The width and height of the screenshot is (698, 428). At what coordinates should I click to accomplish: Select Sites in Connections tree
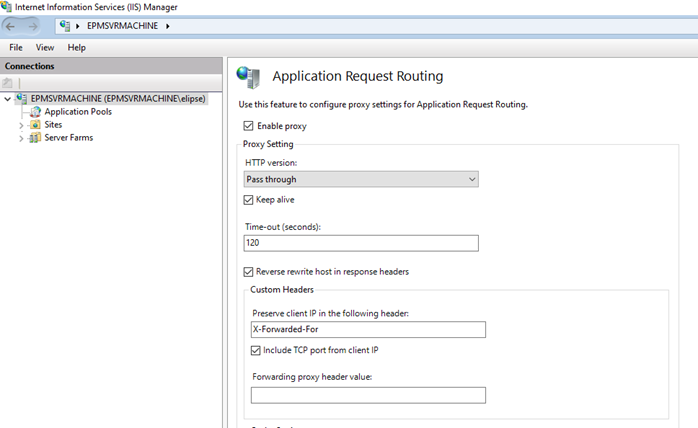coord(53,125)
